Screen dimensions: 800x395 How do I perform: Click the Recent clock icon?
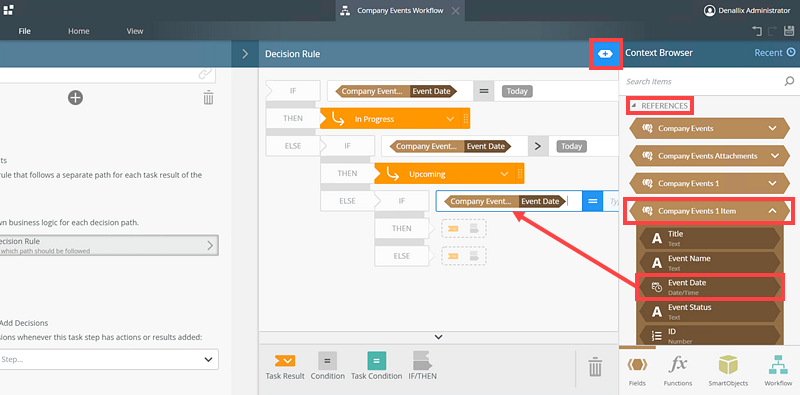[791, 52]
